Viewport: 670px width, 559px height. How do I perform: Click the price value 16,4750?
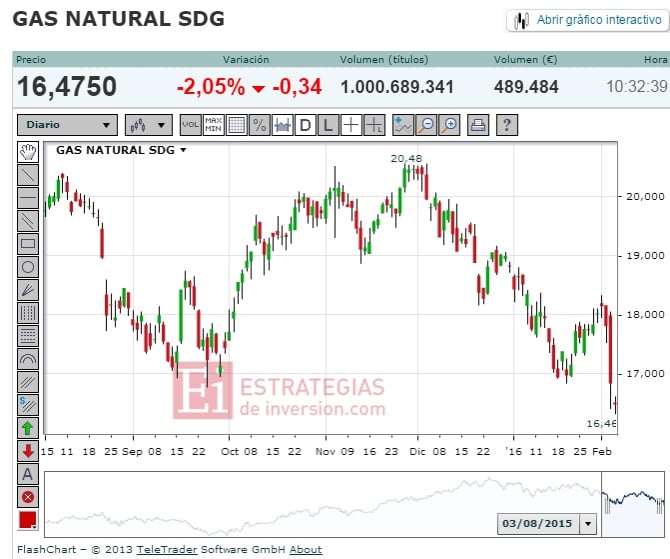click(x=67, y=87)
